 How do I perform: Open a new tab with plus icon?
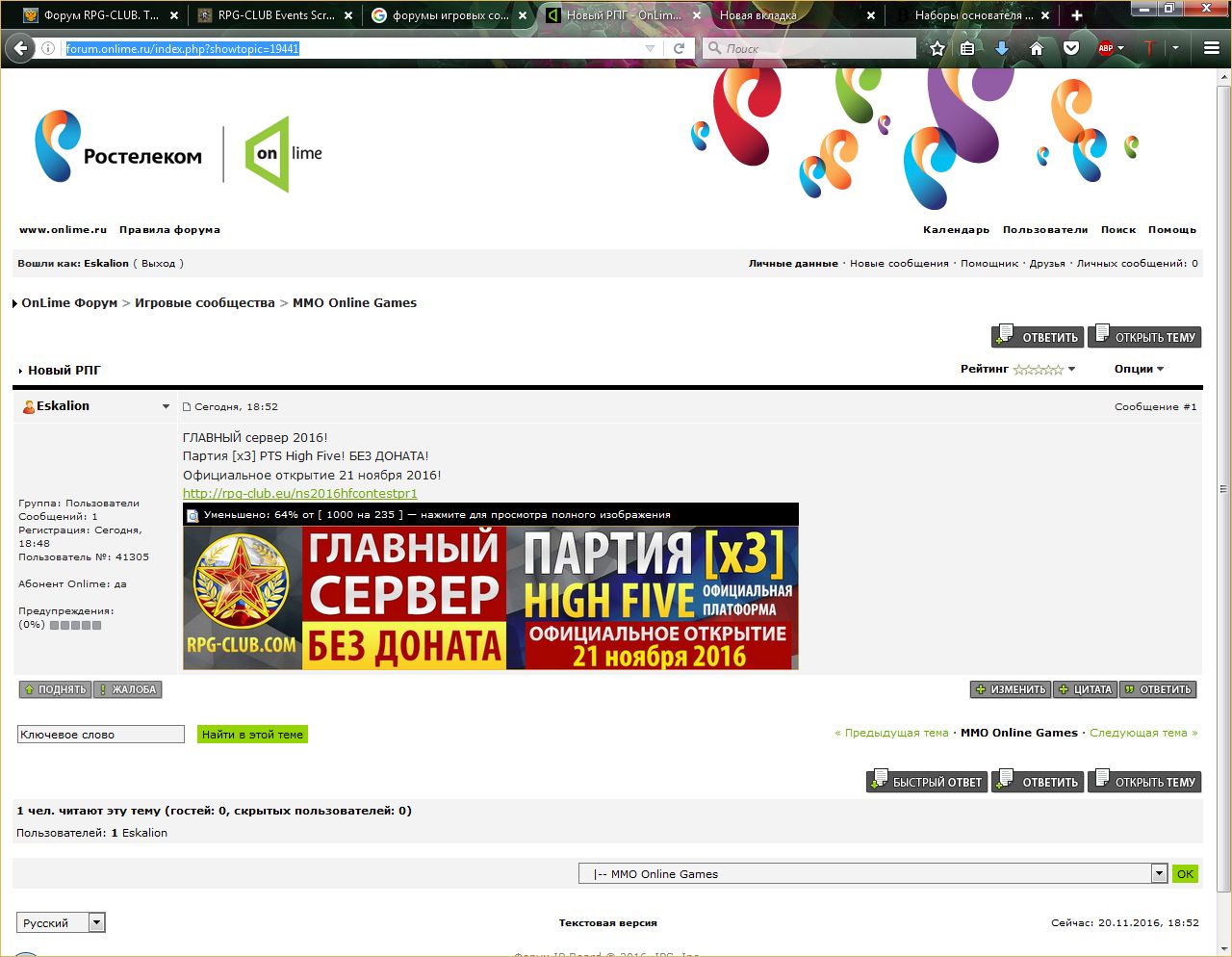[1077, 15]
